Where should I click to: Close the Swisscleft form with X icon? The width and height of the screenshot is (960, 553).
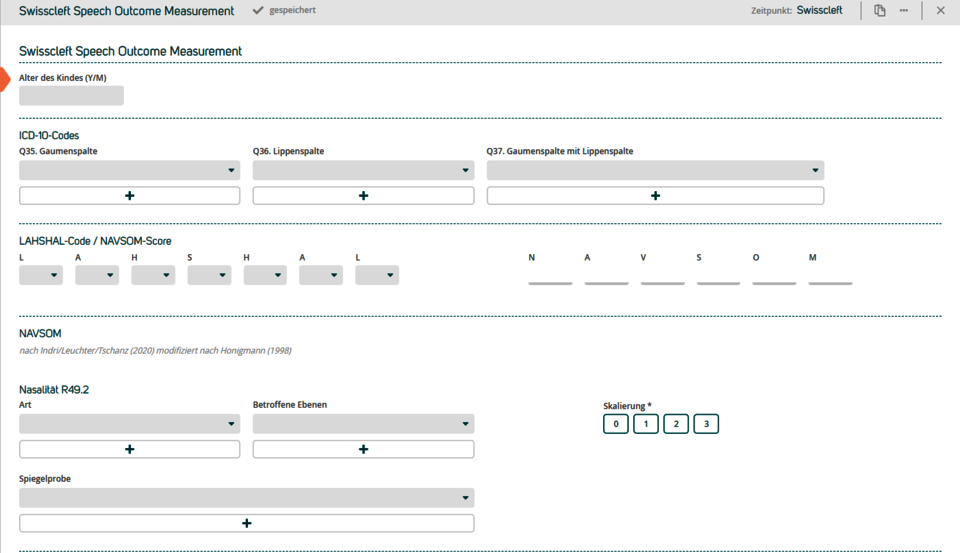click(x=940, y=11)
